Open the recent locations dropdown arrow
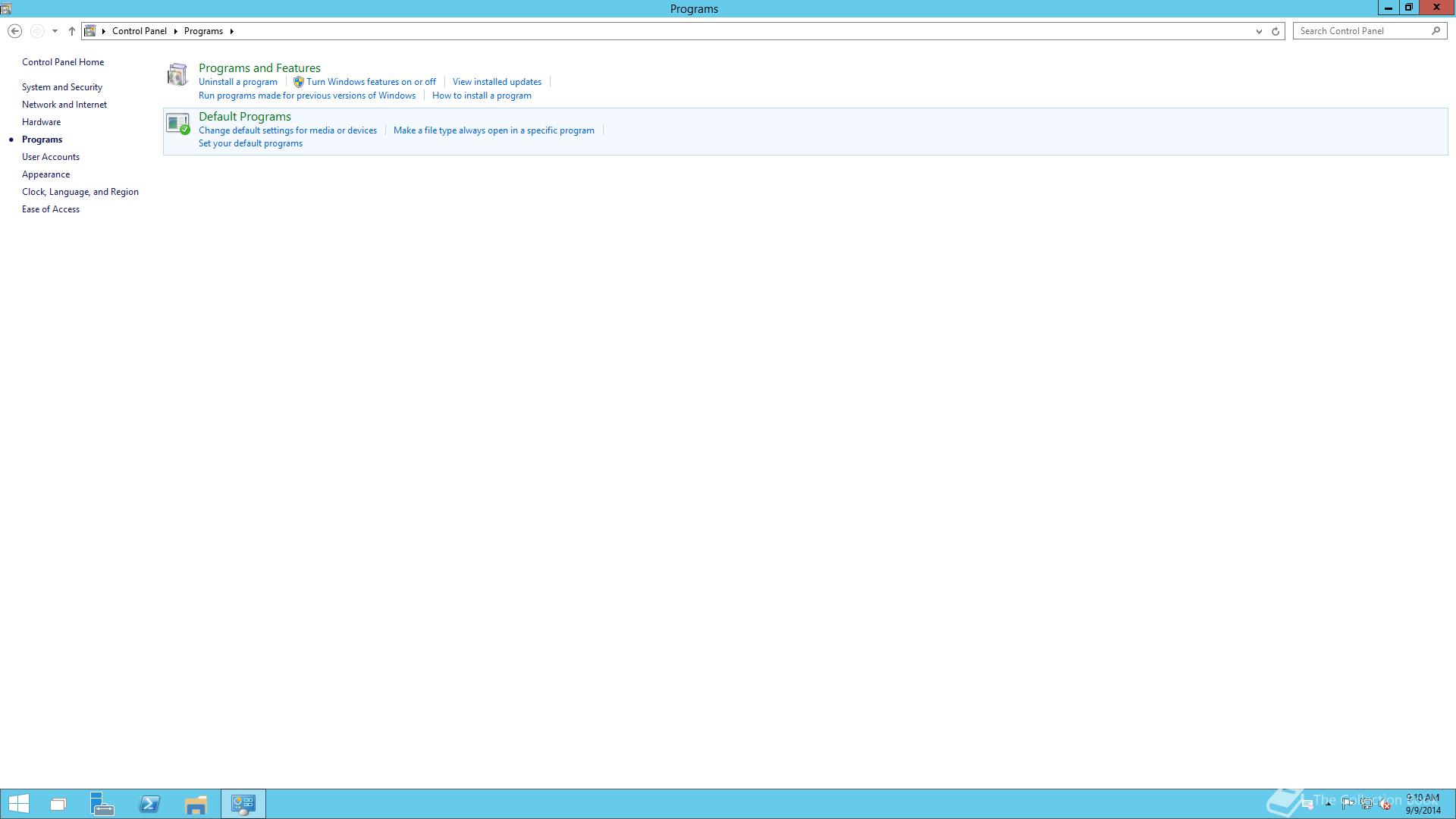Image resolution: width=1456 pixels, height=819 pixels. point(55,31)
